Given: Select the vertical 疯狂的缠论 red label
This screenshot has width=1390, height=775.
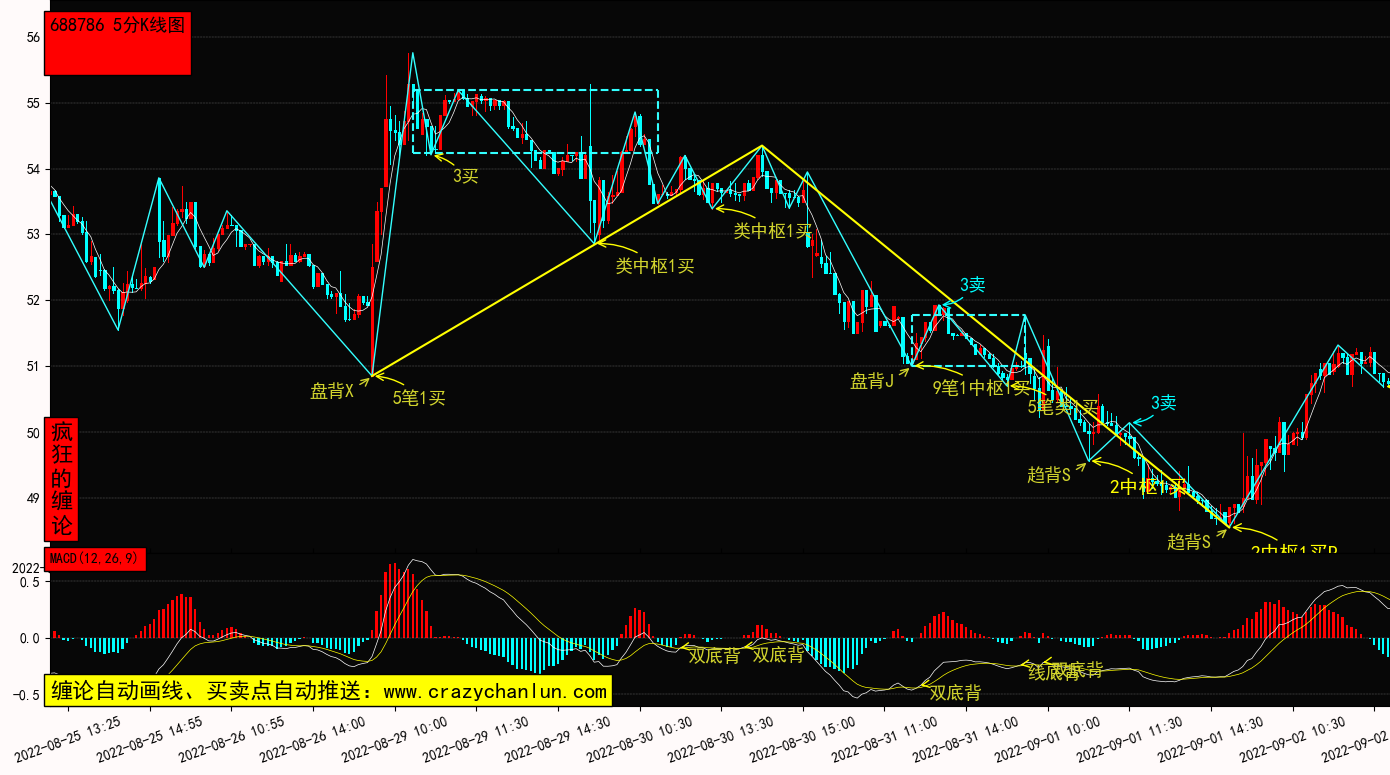Looking at the screenshot, I should coord(62,479).
